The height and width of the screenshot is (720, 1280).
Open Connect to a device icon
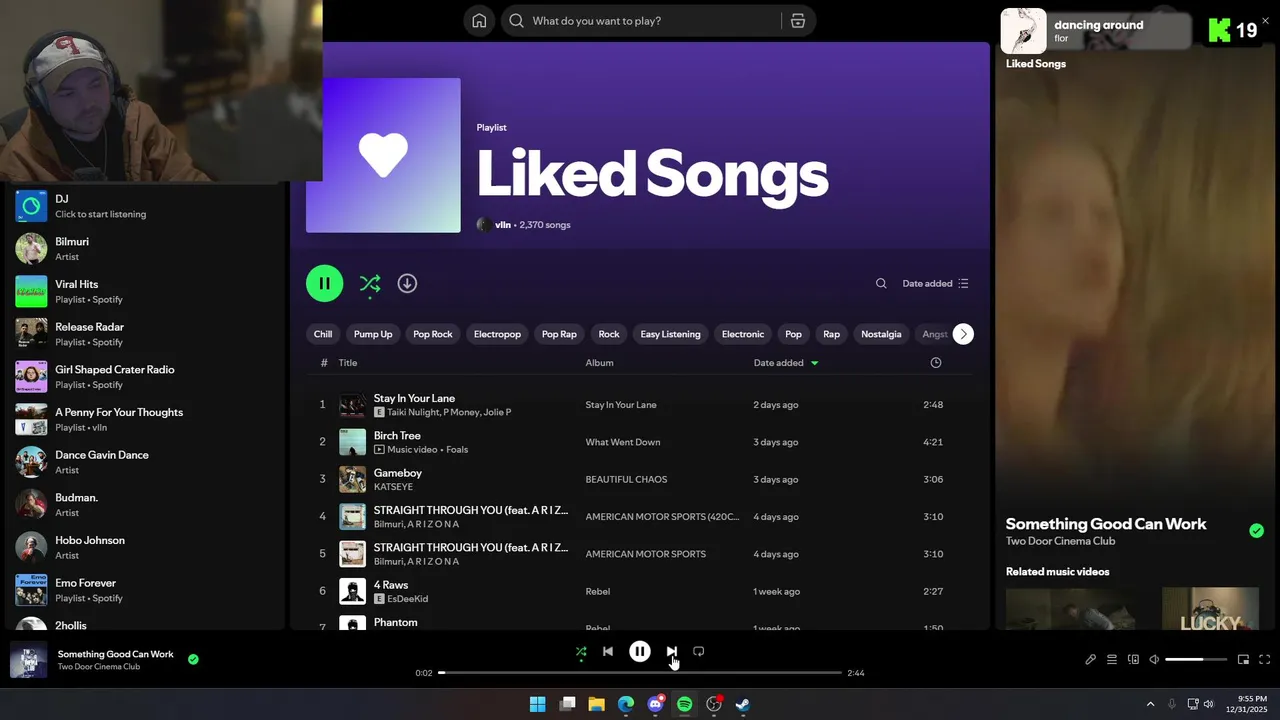click(1133, 659)
